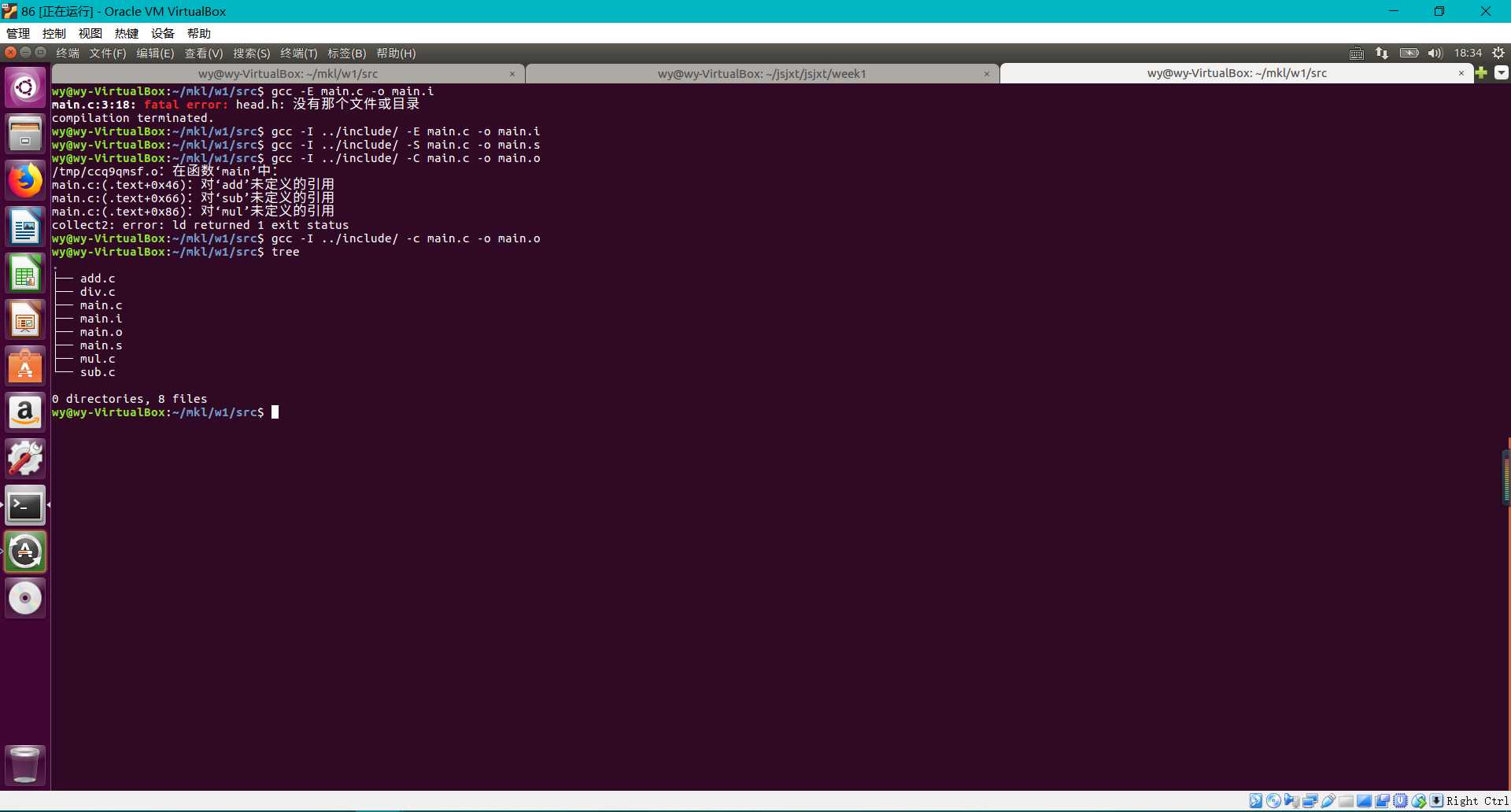Open VirtualBox 设备 menu
The image size is (1511, 812).
pos(163,33)
